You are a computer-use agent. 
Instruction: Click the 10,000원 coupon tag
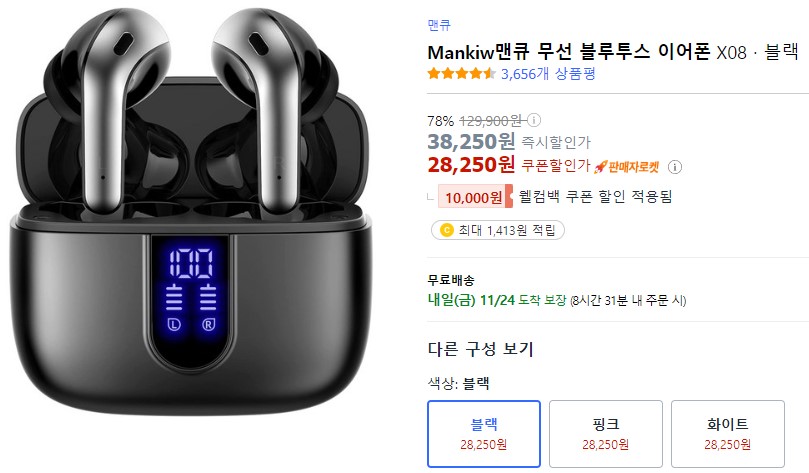point(475,197)
